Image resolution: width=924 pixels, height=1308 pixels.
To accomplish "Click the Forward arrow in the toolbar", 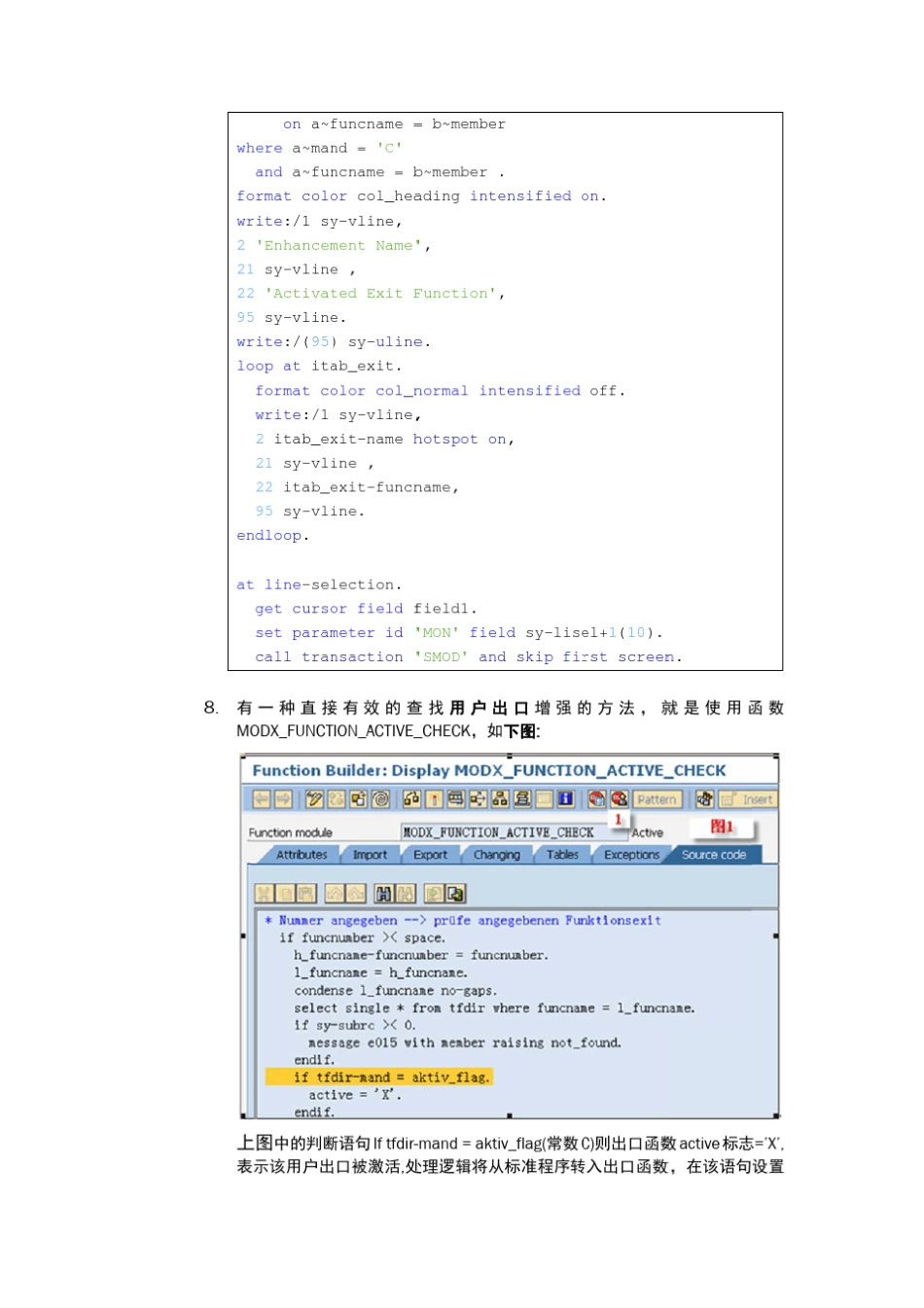I will pos(283,799).
